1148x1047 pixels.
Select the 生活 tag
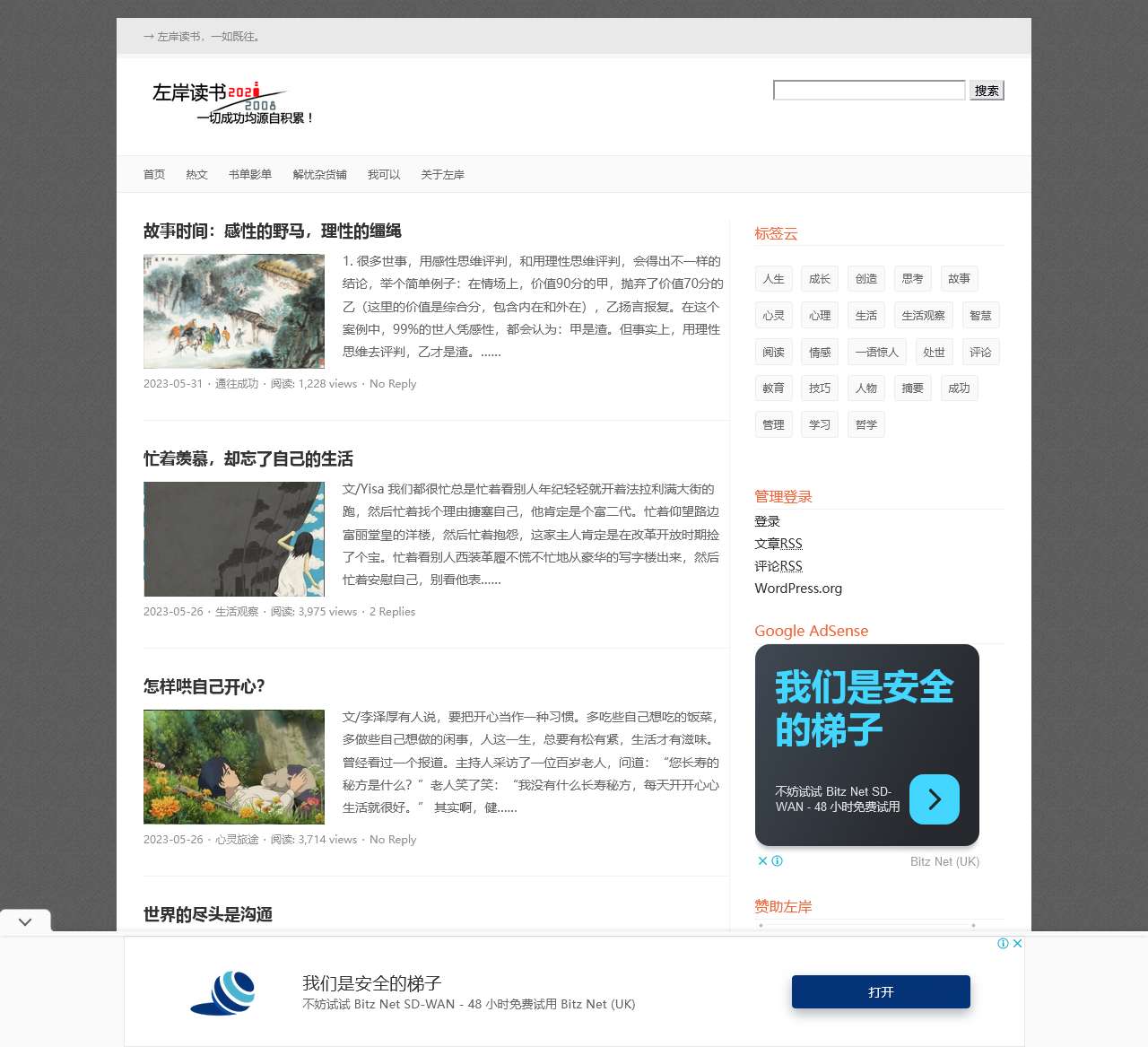866,315
